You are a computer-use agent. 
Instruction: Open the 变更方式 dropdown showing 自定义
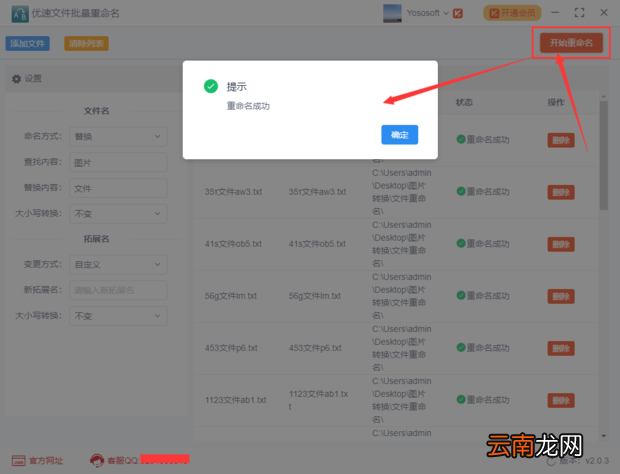[118, 264]
